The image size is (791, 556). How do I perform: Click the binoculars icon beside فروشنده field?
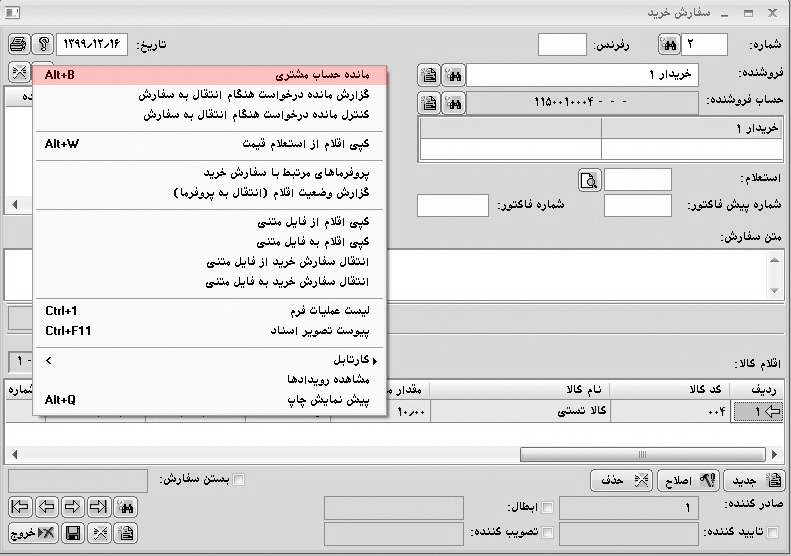(x=454, y=75)
